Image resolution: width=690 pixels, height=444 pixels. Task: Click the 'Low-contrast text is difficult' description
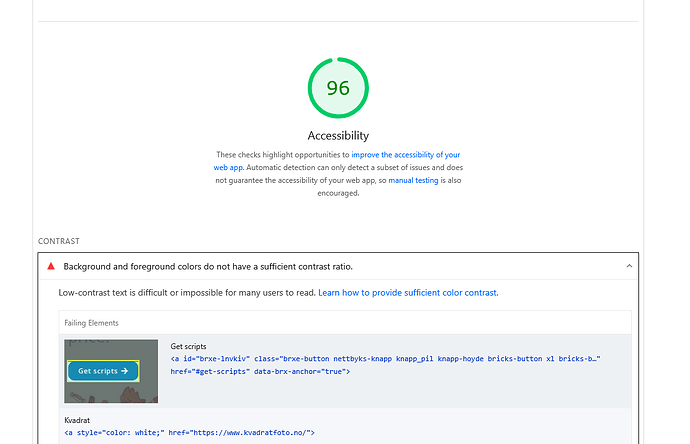[x=186, y=293]
